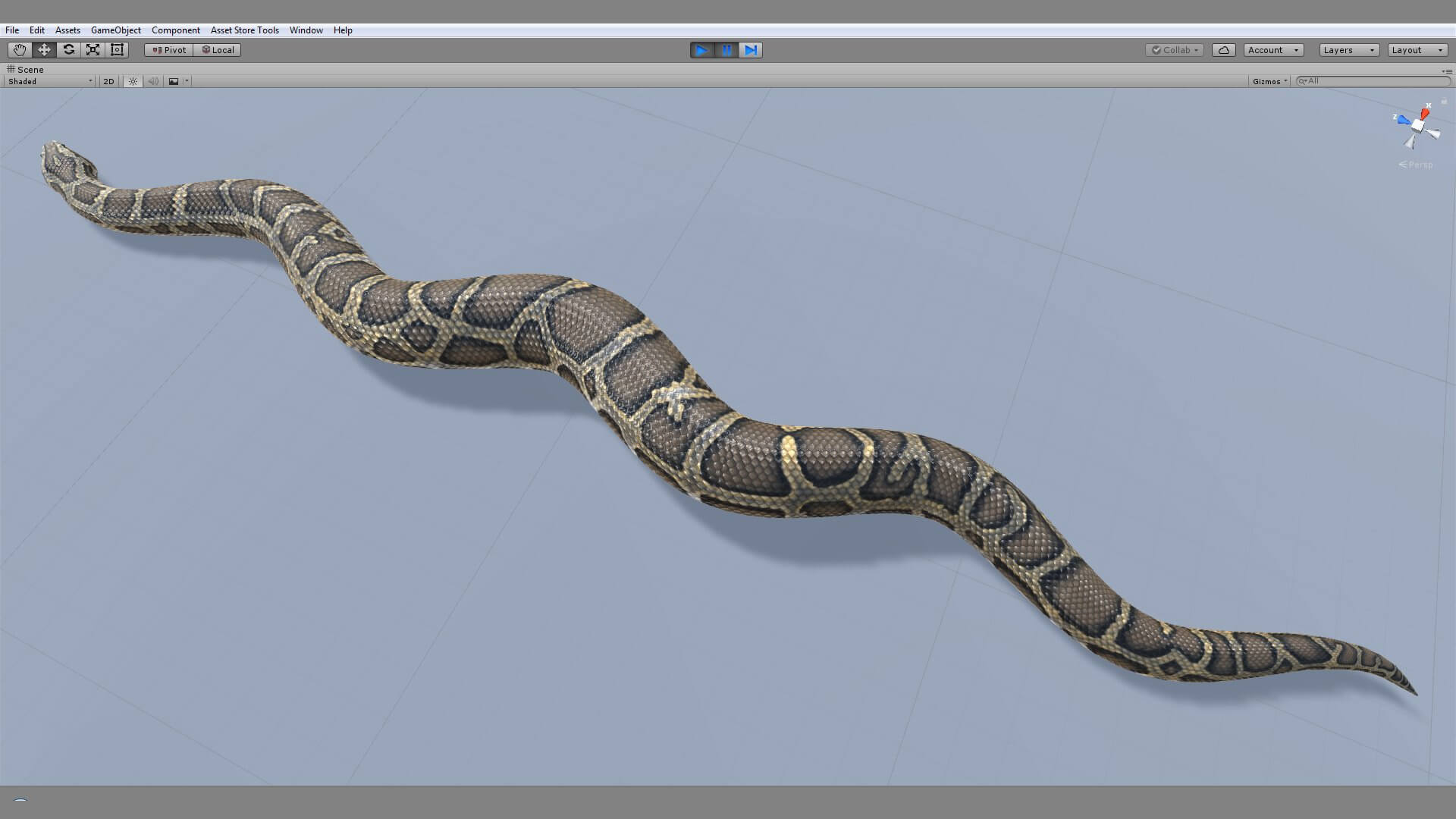Image resolution: width=1456 pixels, height=819 pixels.
Task: Open the Shaded draw mode dropdown
Action: [50, 81]
